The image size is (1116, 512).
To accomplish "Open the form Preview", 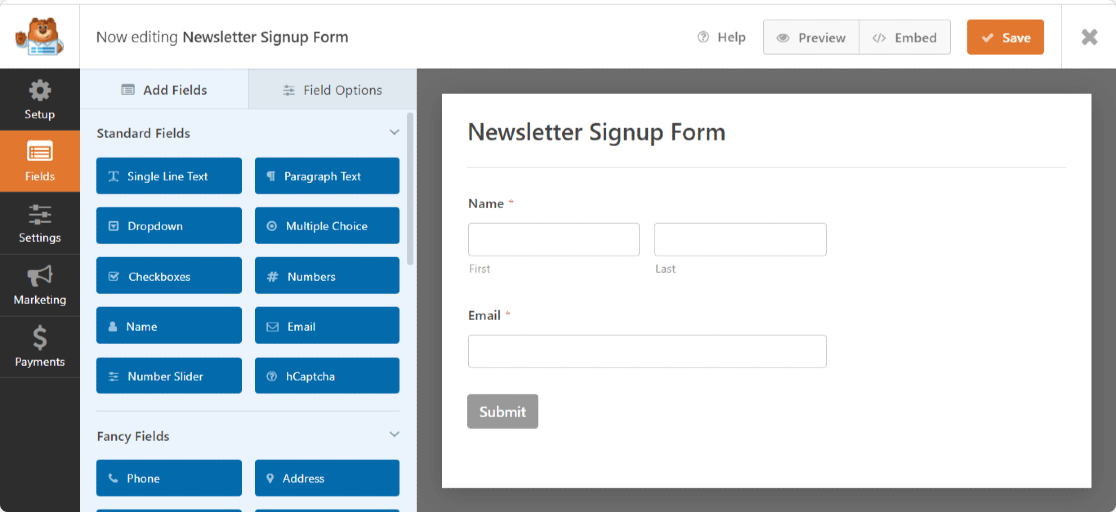I will coord(811,37).
